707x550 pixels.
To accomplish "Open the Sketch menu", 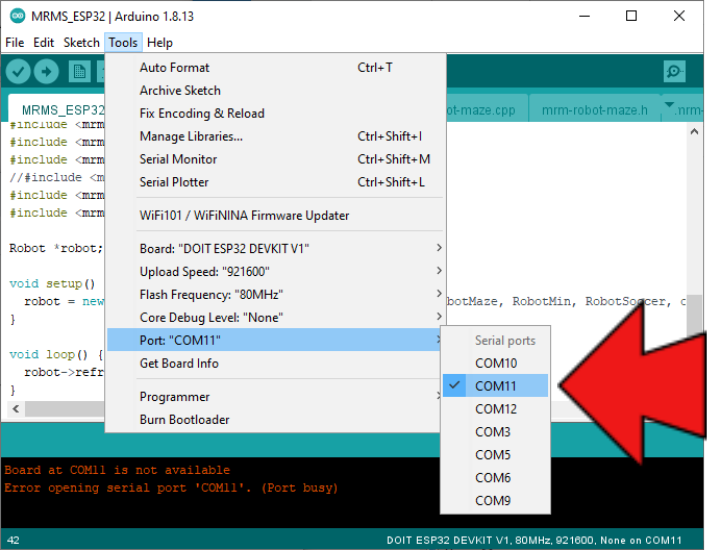I will click(81, 43).
